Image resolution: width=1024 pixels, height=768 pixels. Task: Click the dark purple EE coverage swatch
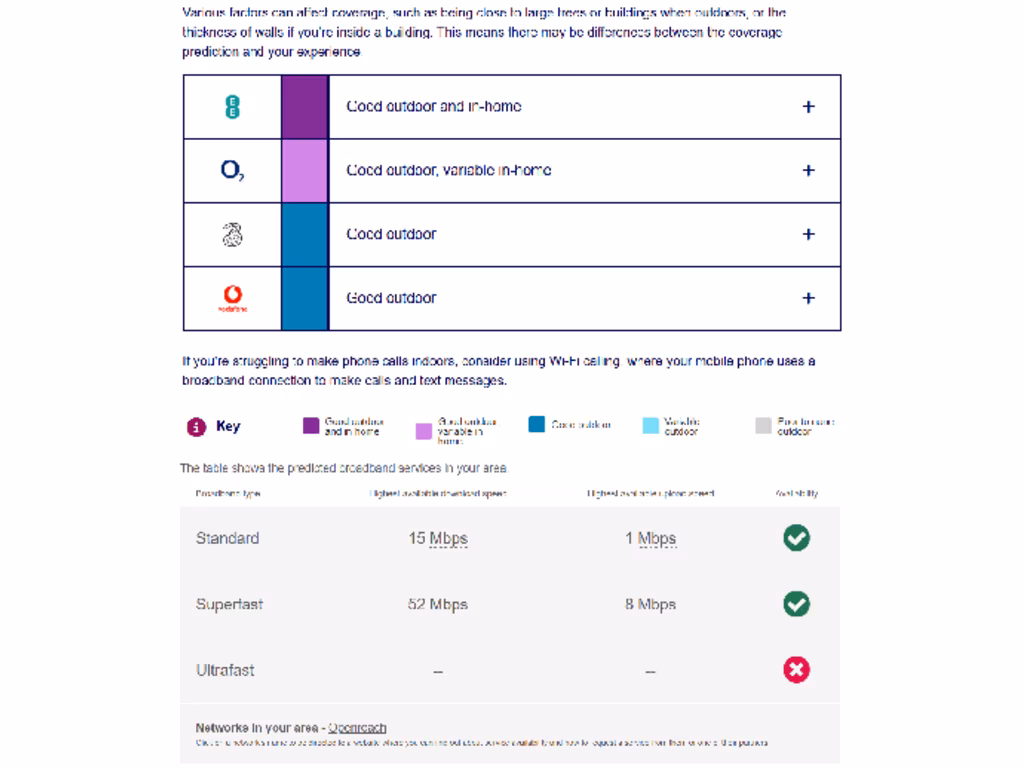[x=304, y=107]
